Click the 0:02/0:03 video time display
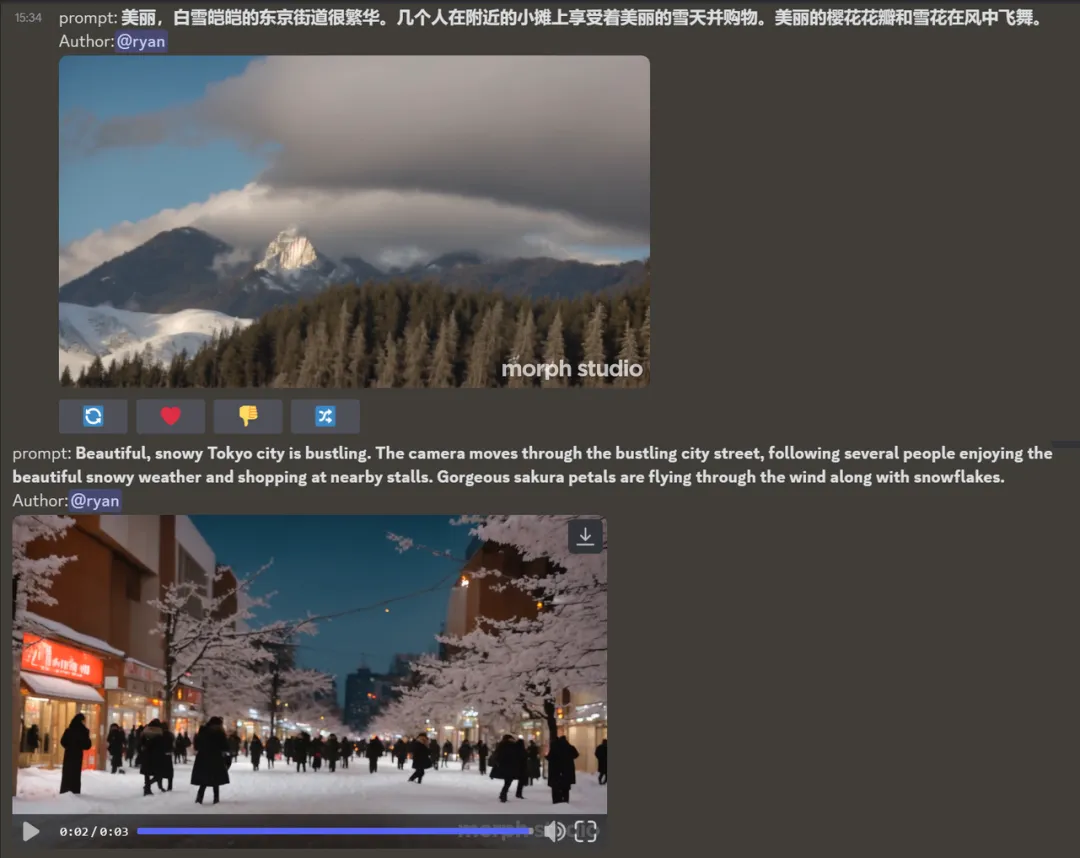The image size is (1080, 858). 93,831
